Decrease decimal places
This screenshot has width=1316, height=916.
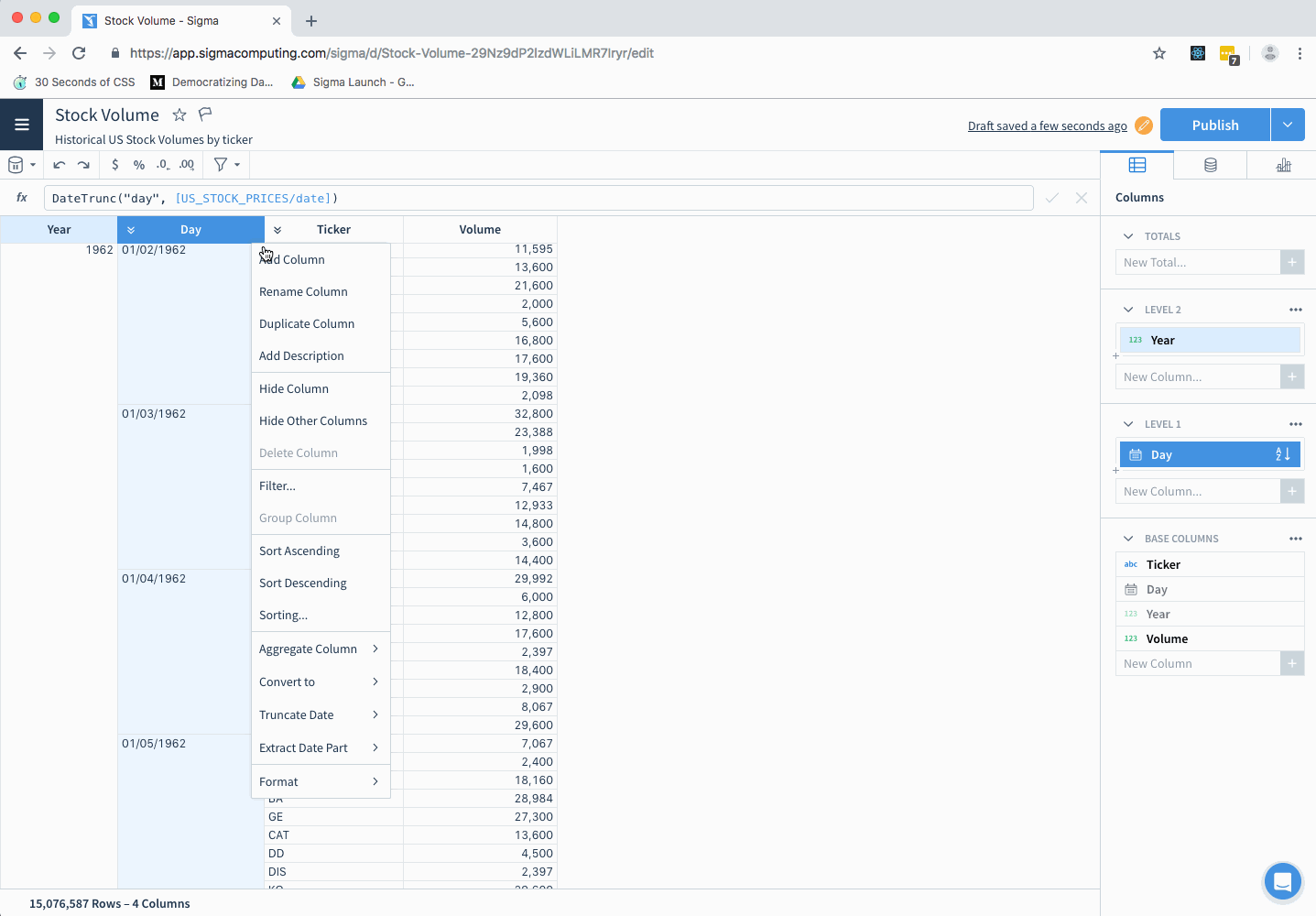(163, 165)
